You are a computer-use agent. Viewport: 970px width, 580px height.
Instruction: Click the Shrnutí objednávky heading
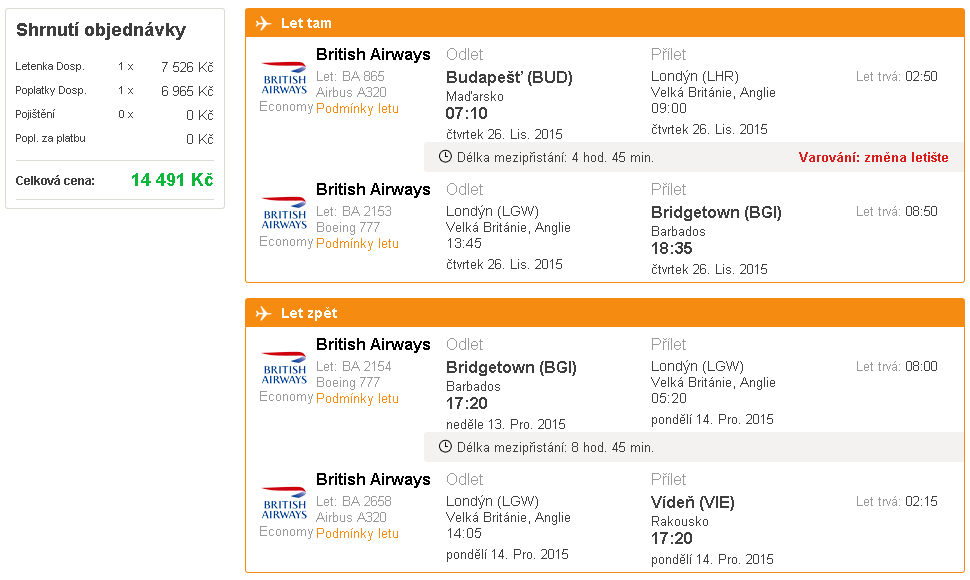(x=101, y=30)
